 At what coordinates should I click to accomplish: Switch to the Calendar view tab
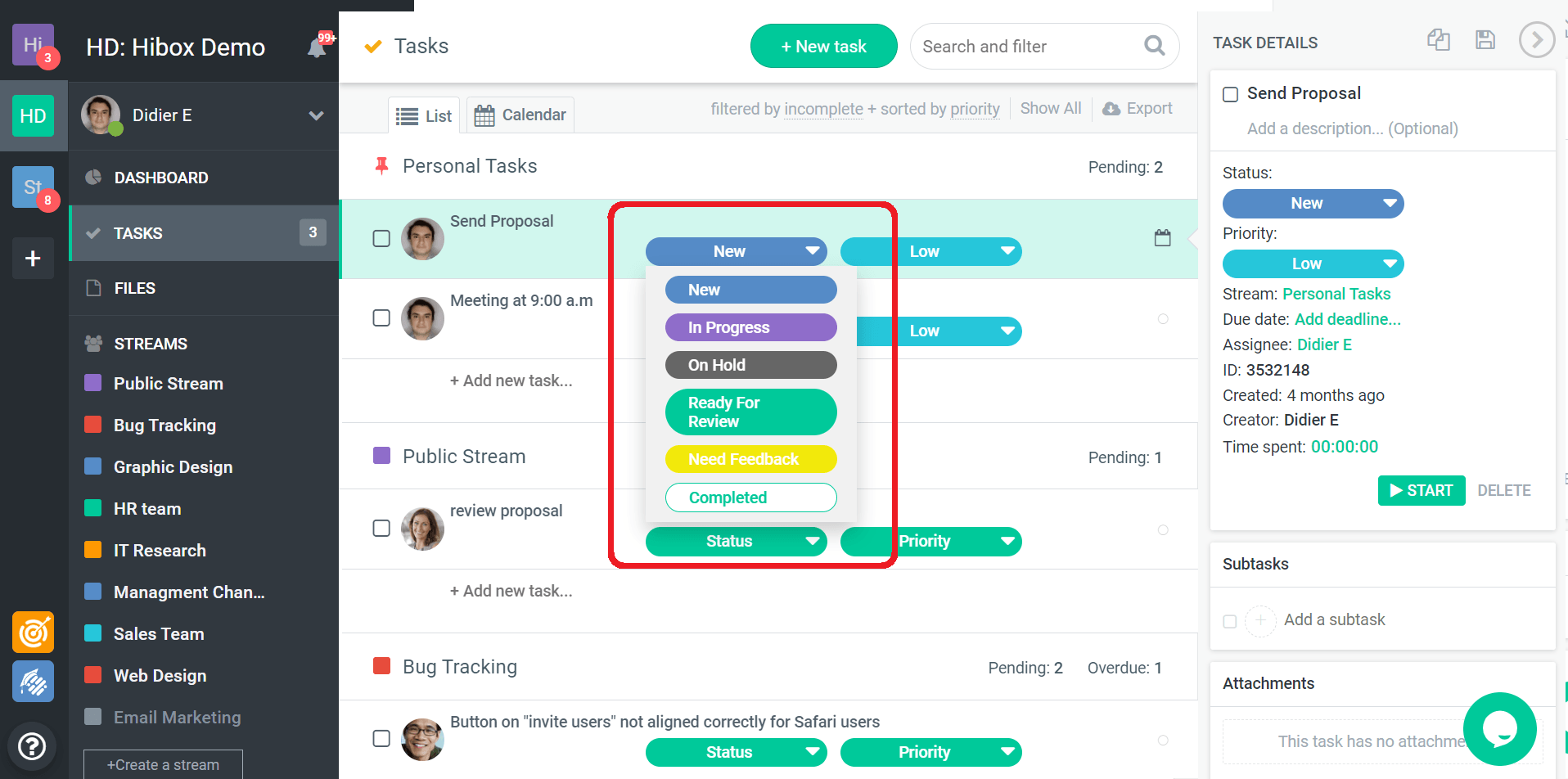tap(520, 115)
